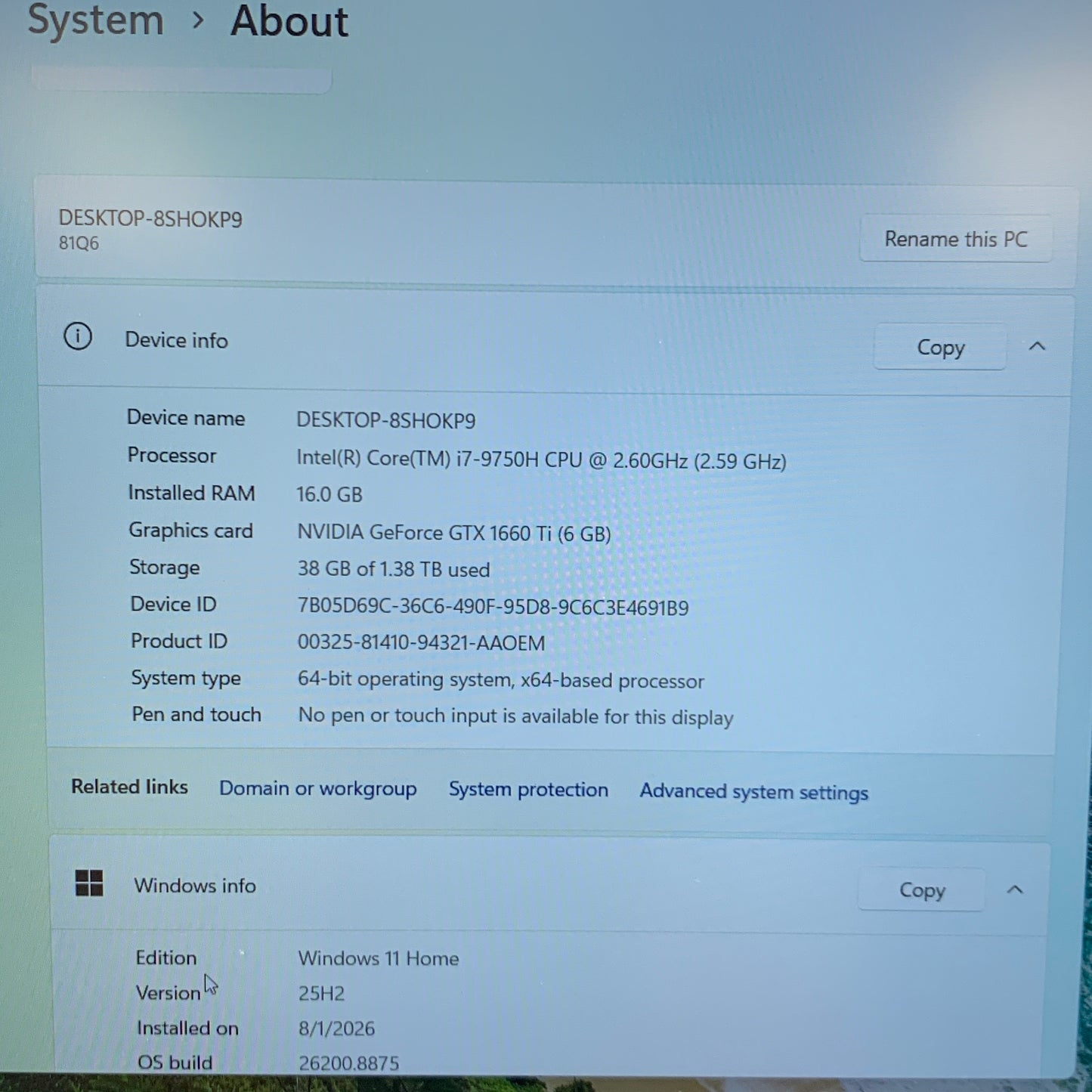1092x1092 pixels.
Task: Click DESKTOP-8SHOKP9 name in top card
Action: [x=150, y=218]
